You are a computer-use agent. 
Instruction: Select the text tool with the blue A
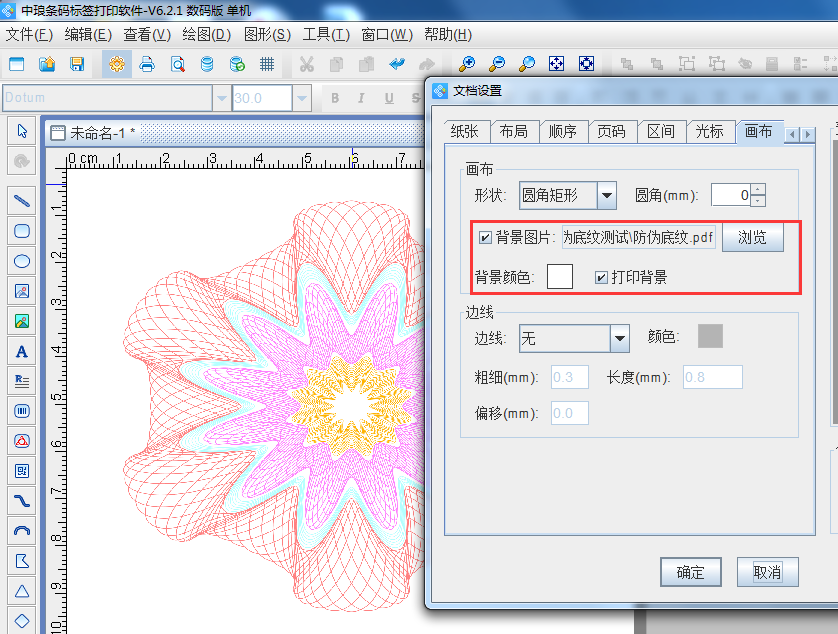20,351
